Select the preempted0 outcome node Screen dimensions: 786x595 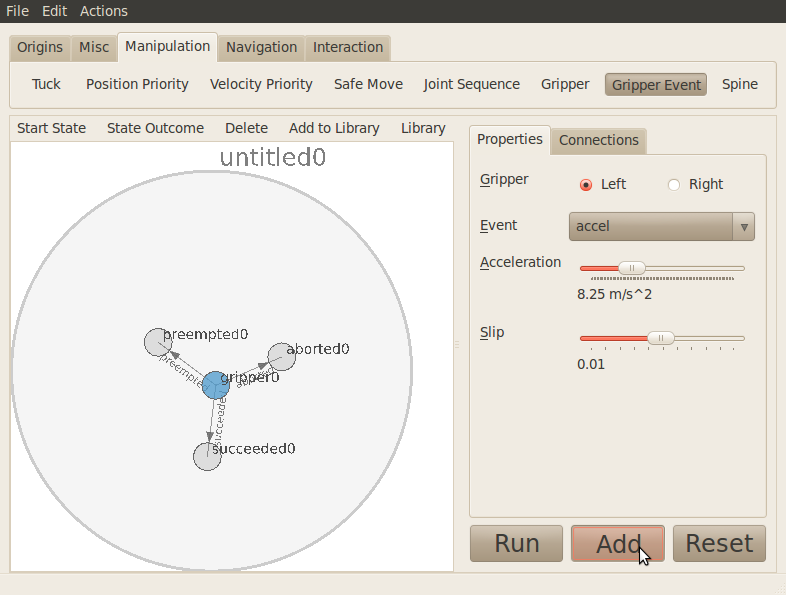(154, 342)
